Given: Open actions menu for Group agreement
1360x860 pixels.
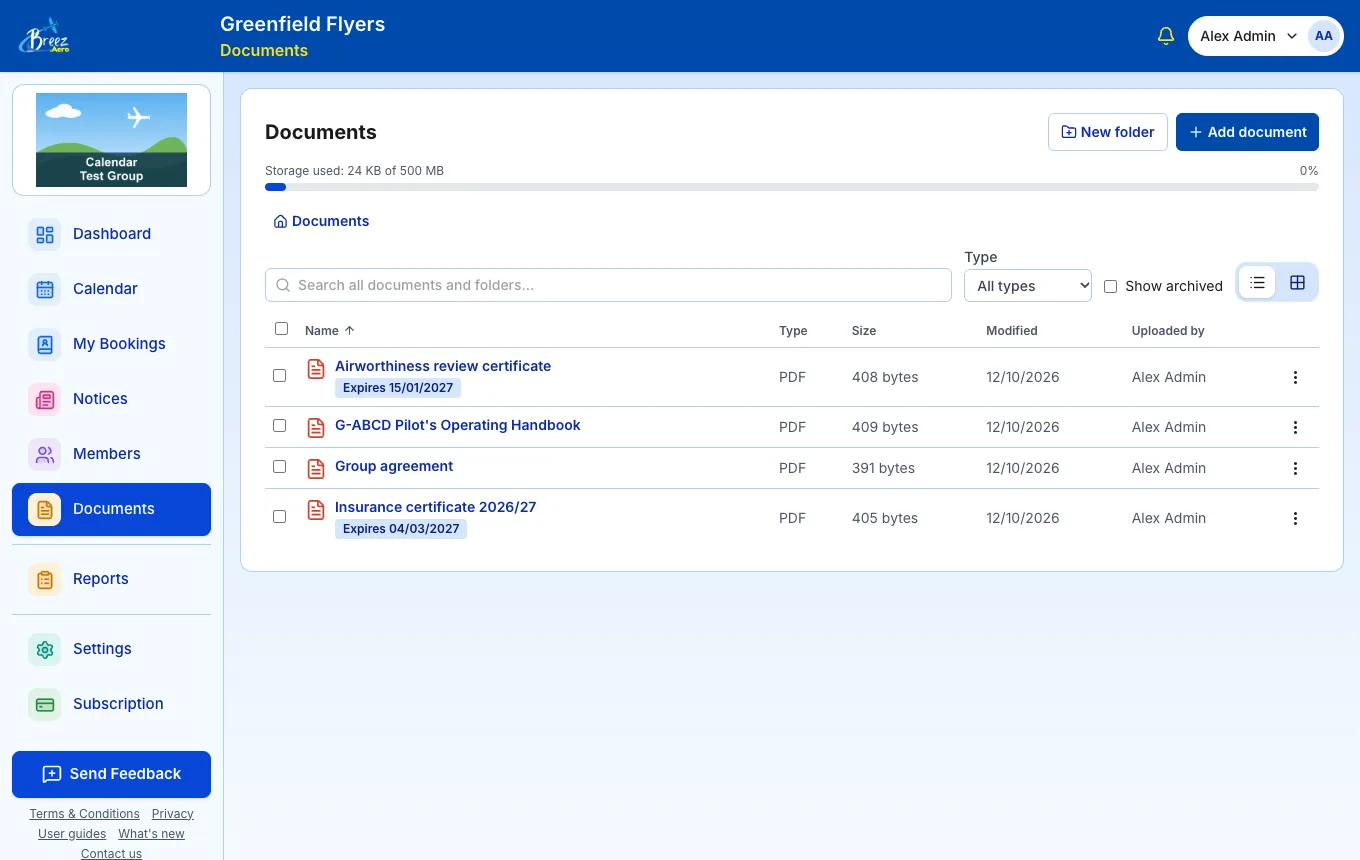Looking at the screenshot, I should tap(1295, 468).
